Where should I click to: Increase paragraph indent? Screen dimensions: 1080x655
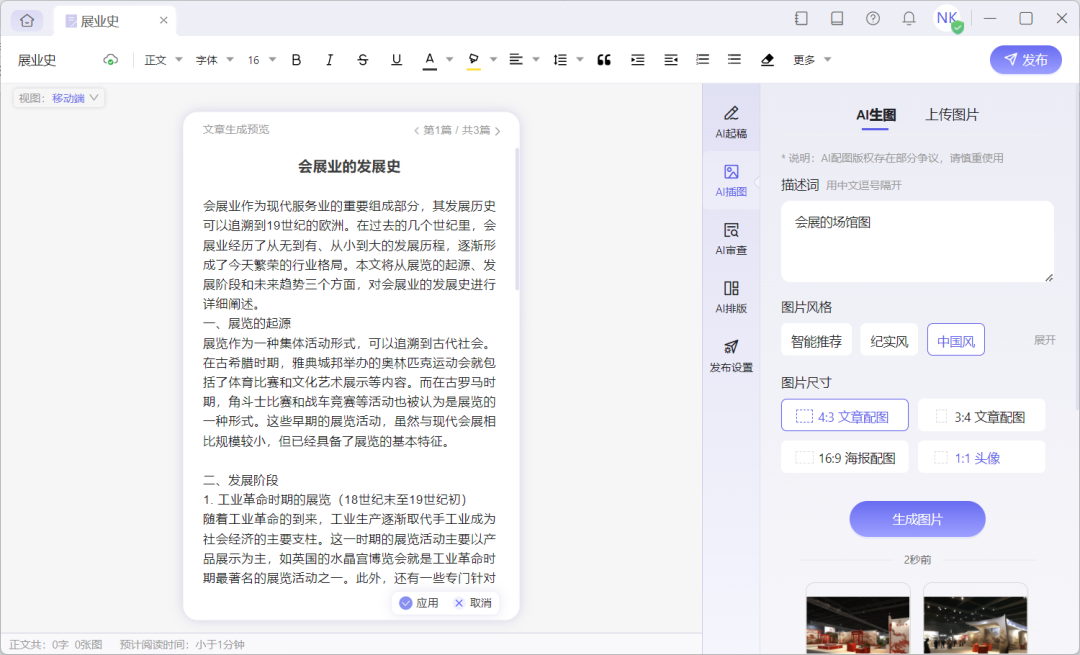click(x=637, y=60)
